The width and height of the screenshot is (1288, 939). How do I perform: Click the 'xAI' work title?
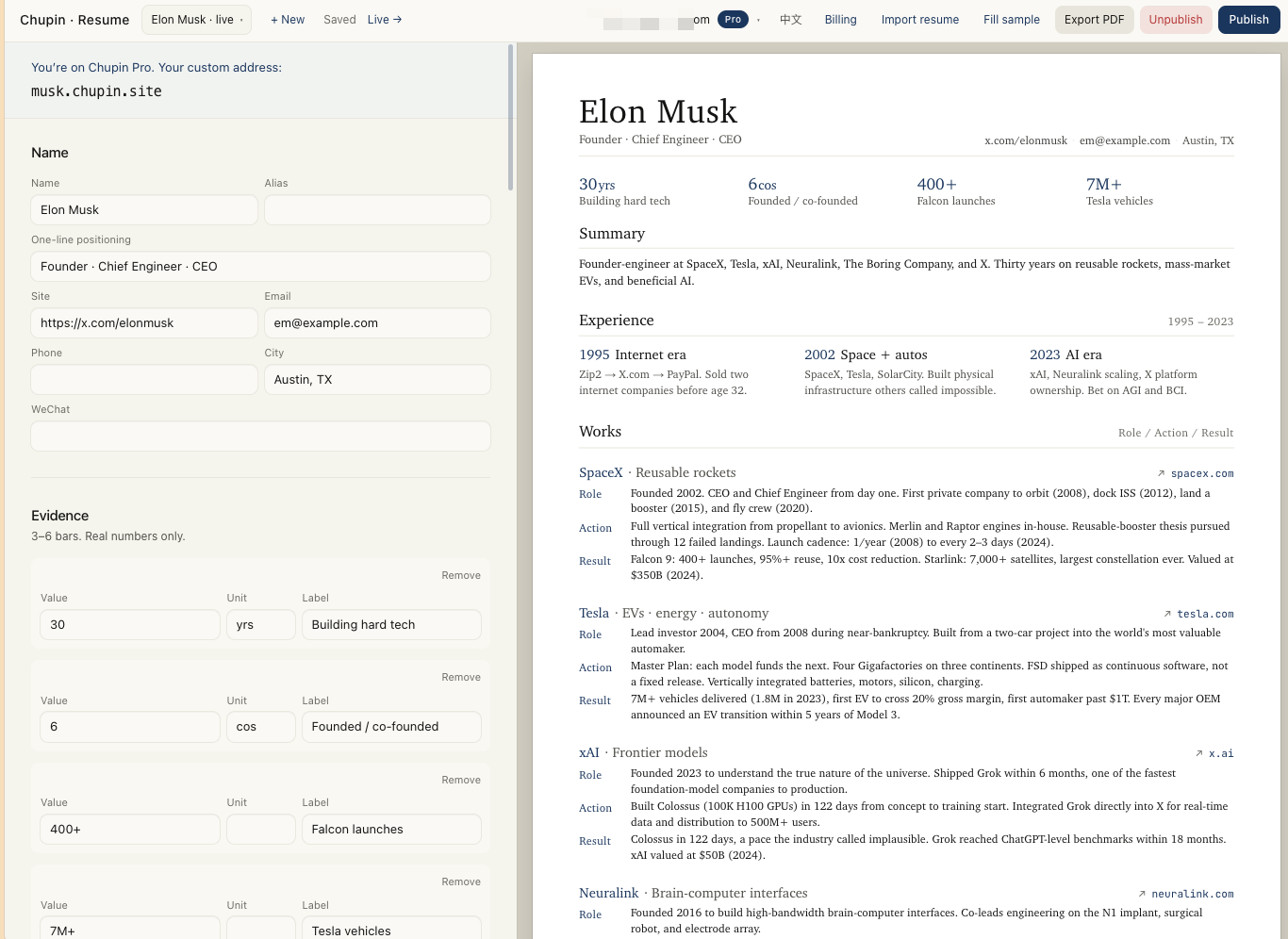[589, 752]
